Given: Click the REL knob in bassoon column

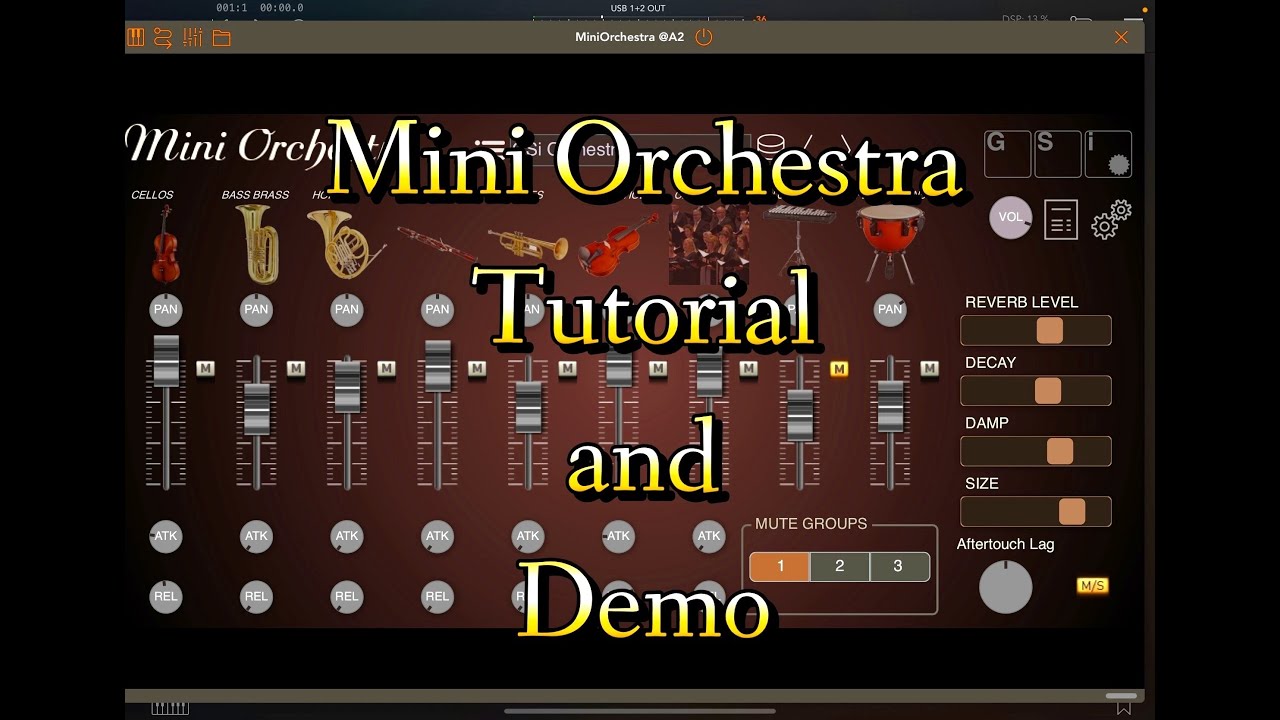Looking at the screenshot, I should point(437,597).
